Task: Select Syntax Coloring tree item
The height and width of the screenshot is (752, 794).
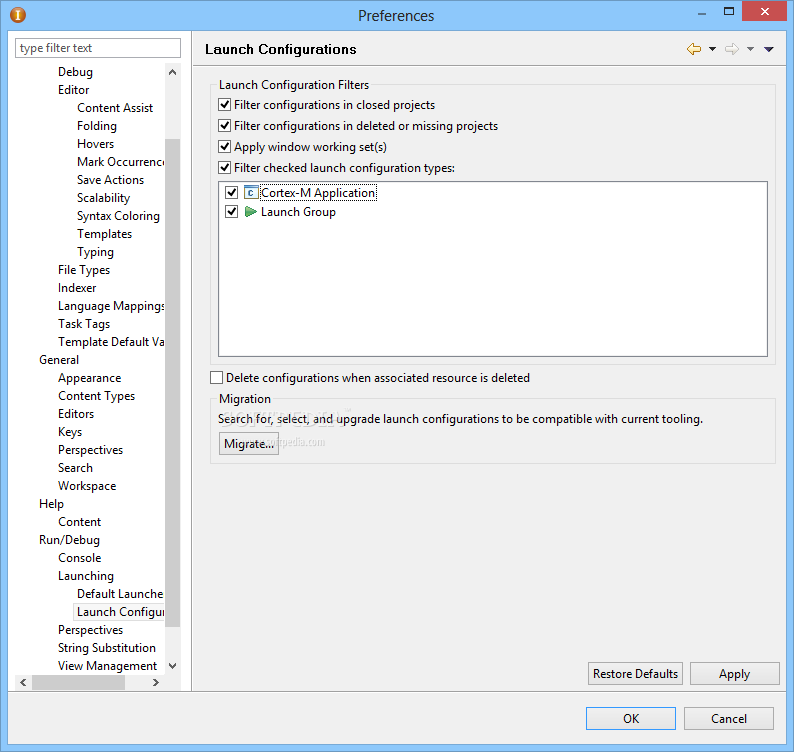Action: pos(118,216)
